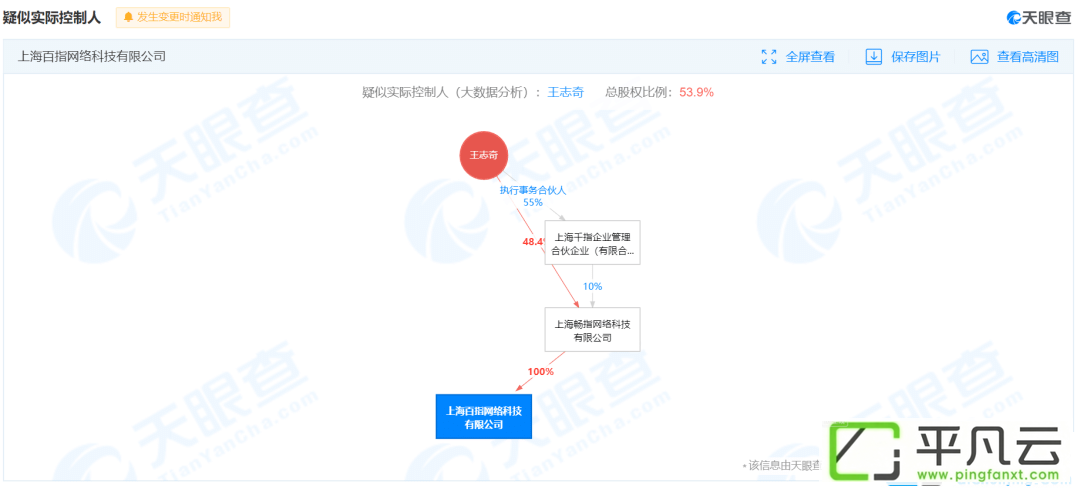Screen dimensions: 1080x492
Task: Click the HD picture view icon
Action: click(979, 57)
